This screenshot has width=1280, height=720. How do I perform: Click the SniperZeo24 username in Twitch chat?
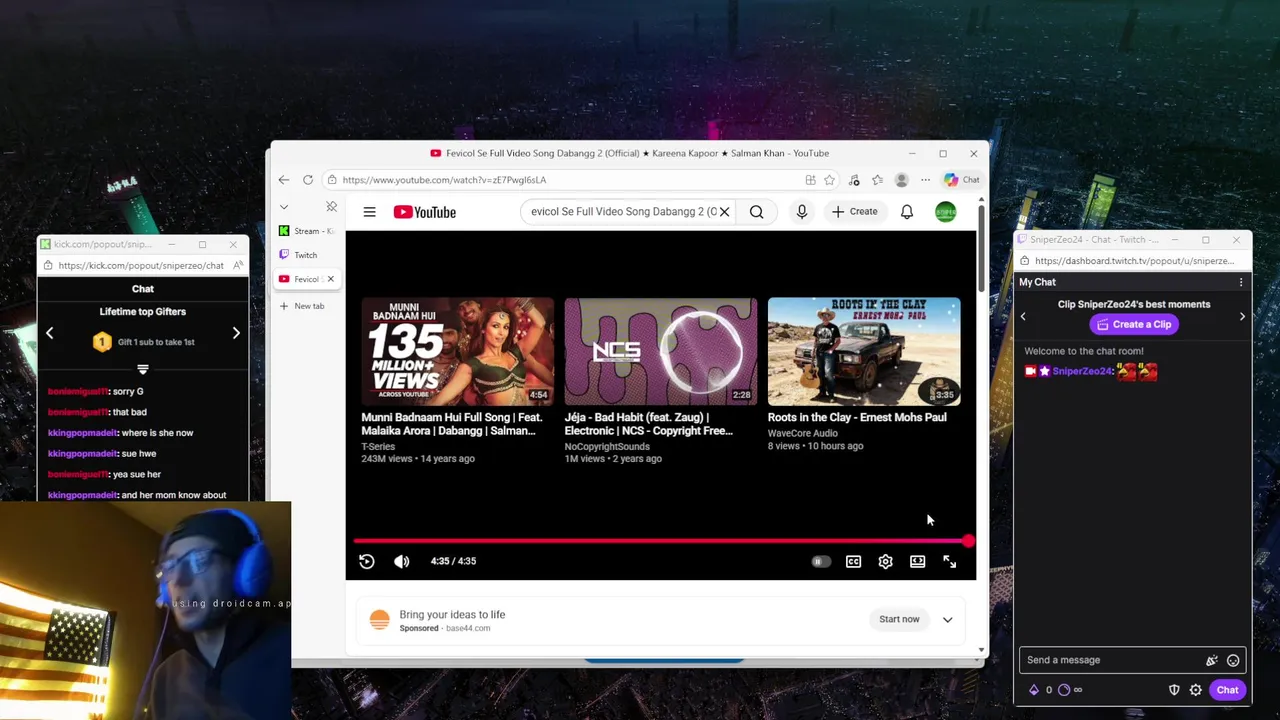pyautogui.click(x=1083, y=371)
